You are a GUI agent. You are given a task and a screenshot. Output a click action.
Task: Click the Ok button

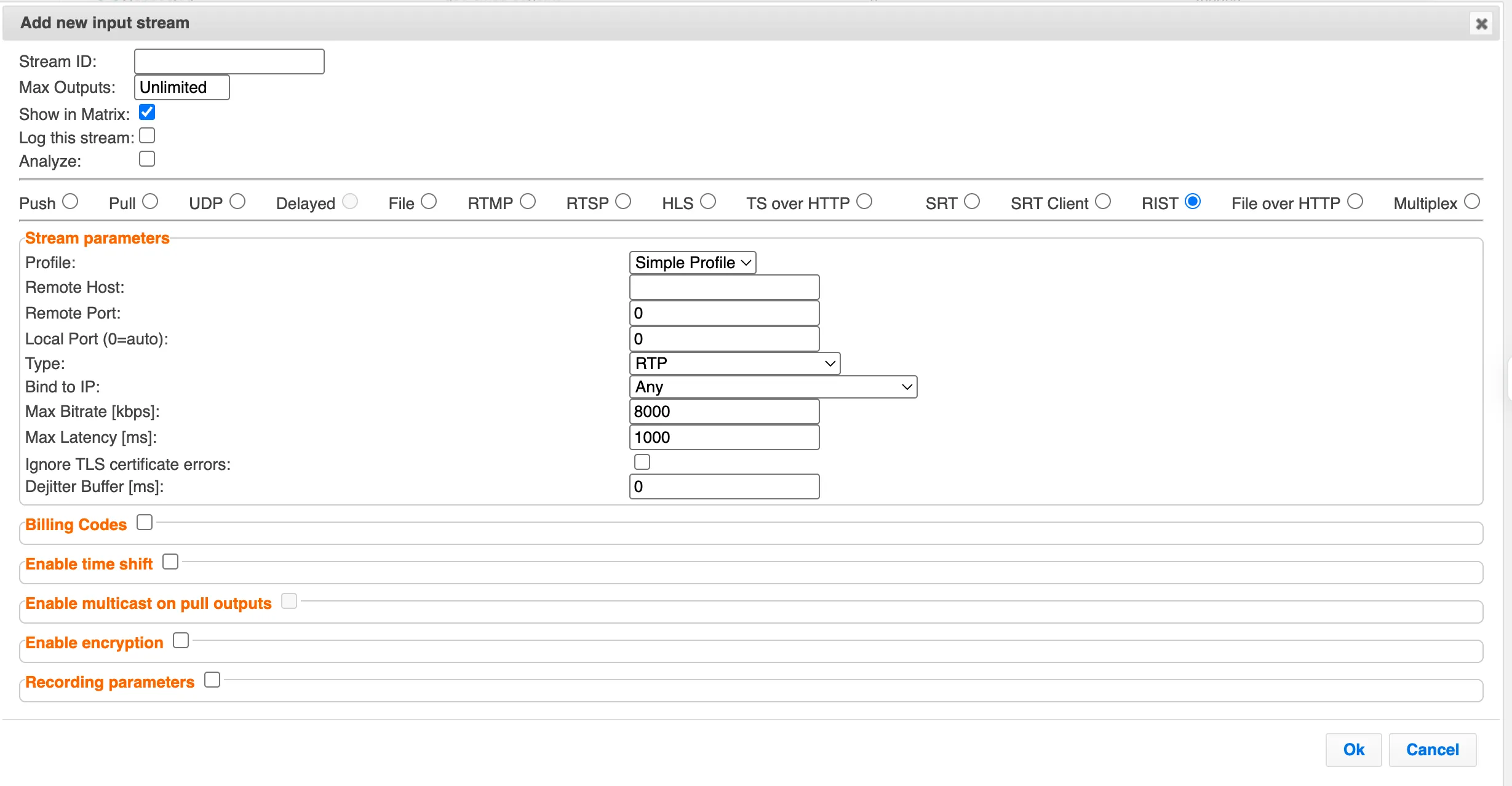[1353, 750]
